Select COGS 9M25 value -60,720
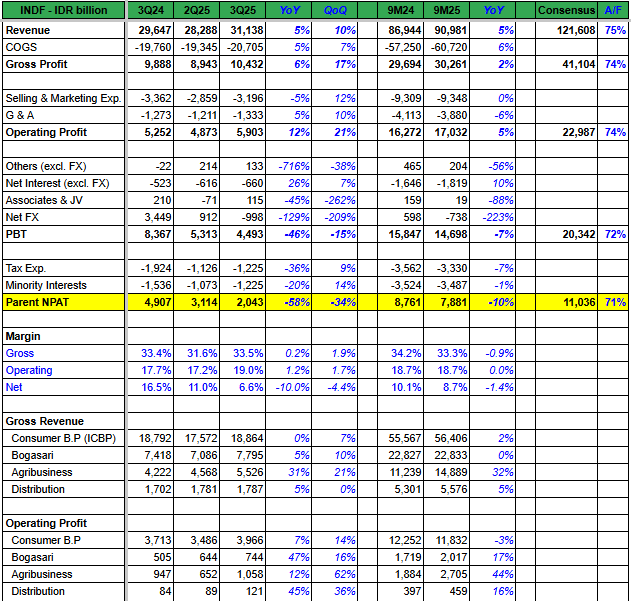The image size is (631, 601). (449, 47)
